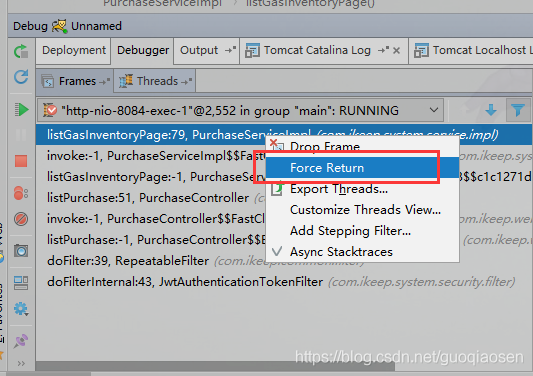Choose Customize Threads View... entry

tap(362, 210)
